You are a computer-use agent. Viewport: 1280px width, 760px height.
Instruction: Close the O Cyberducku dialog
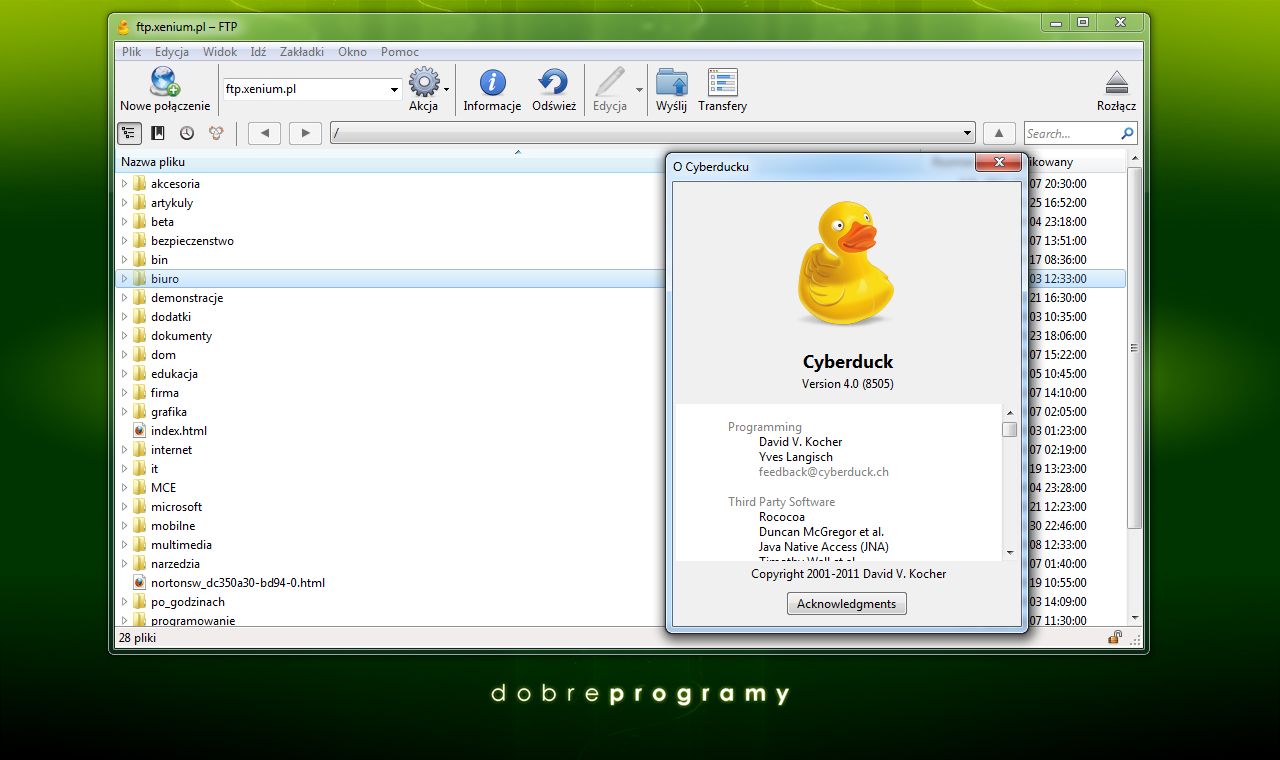pyautogui.click(x=998, y=162)
